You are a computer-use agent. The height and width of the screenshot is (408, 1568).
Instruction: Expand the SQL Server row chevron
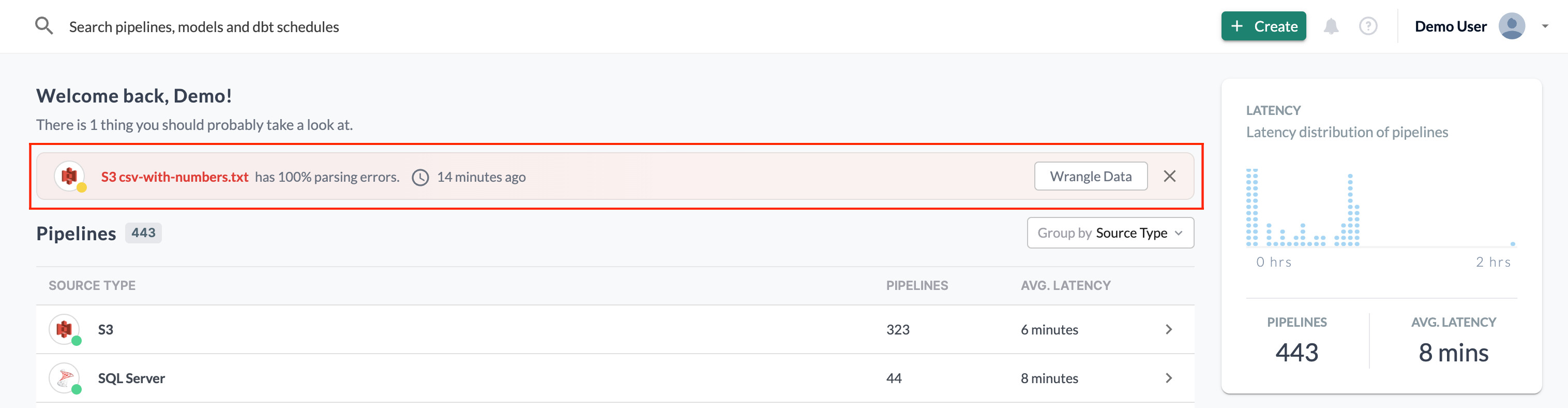[x=1168, y=378]
